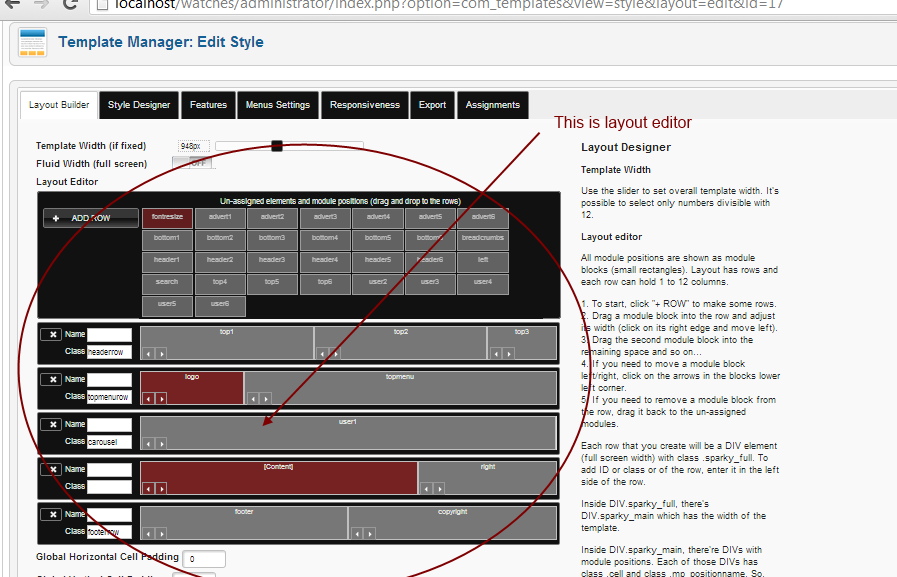This screenshot has height=577, width=897.
Task: Shift the top3 block left
Action: 496,353
